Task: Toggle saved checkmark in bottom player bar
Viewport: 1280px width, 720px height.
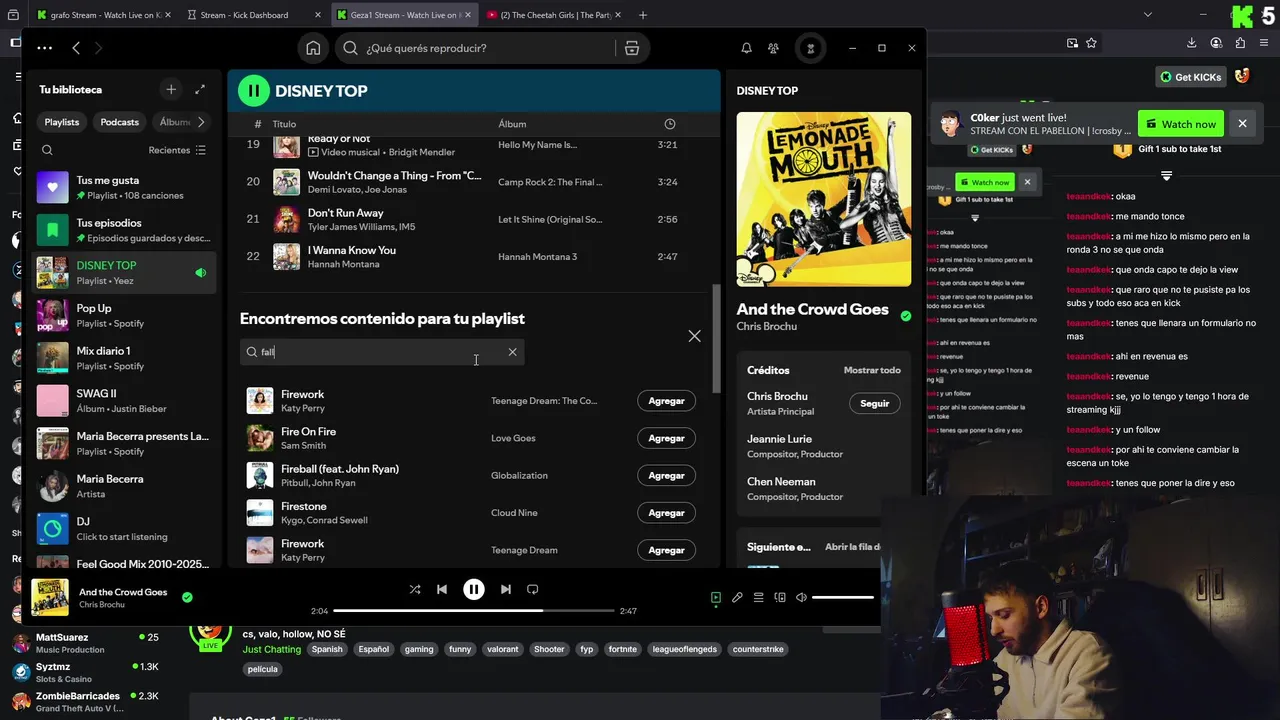Action: click(187, 597)
